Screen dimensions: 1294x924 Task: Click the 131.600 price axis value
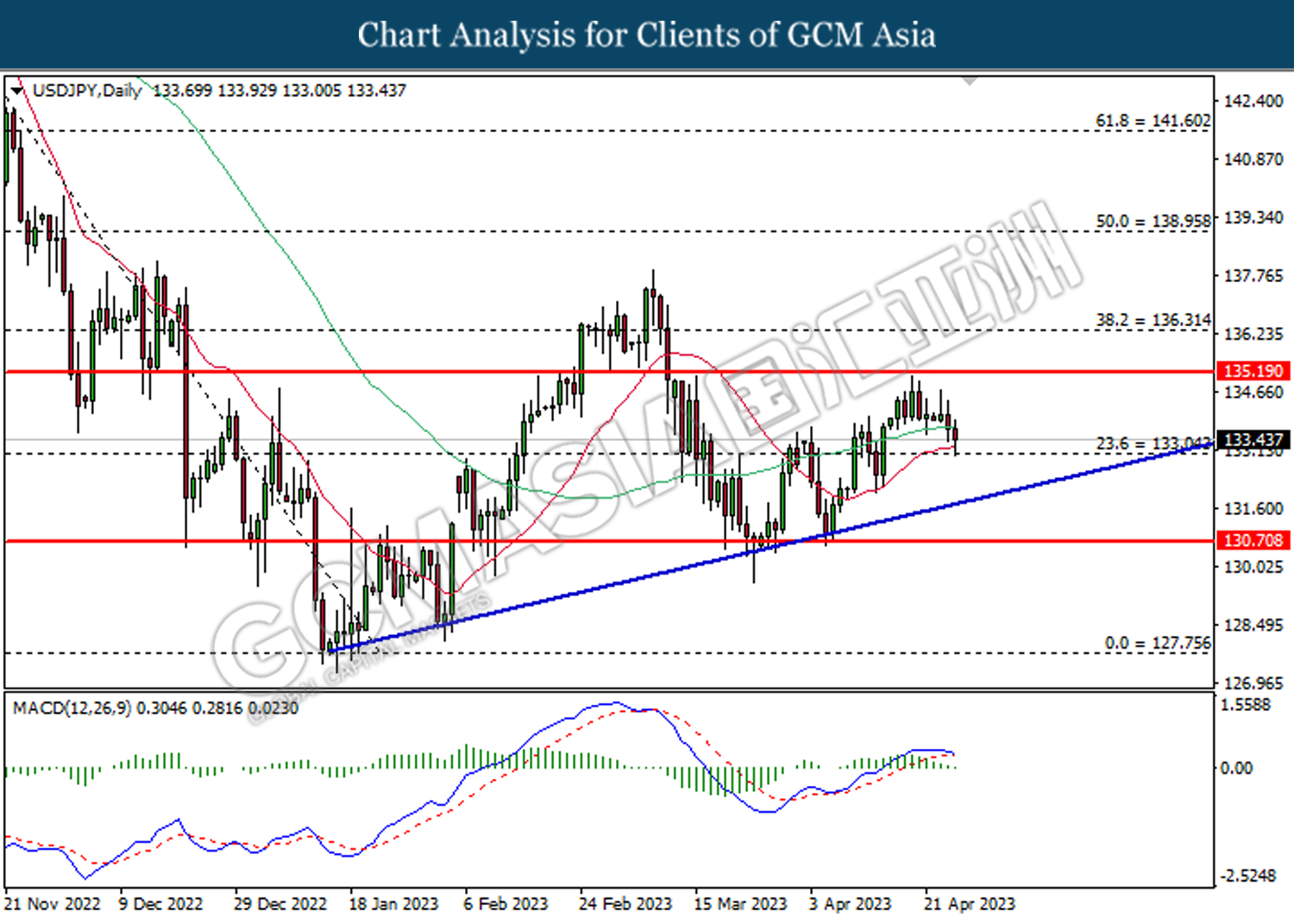[x=1253, y=509]
